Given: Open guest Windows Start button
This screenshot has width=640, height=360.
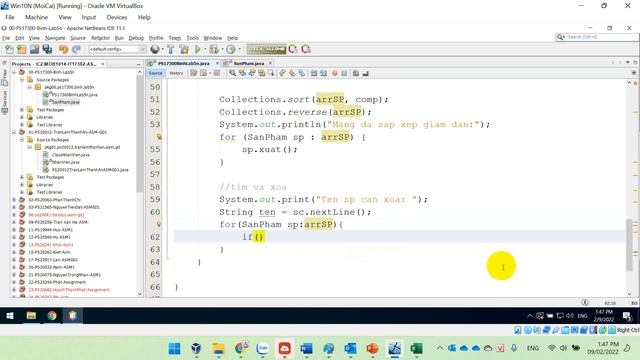Looking at the screenshot, I should (x=10, y=316).
